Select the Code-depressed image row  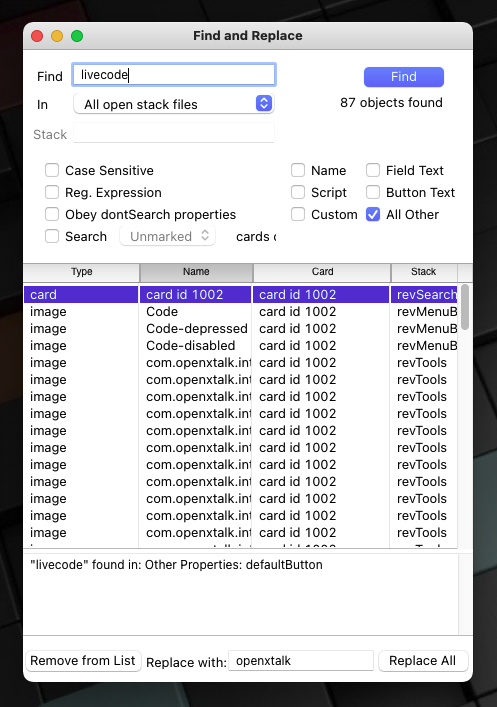(x=240, y=329)
